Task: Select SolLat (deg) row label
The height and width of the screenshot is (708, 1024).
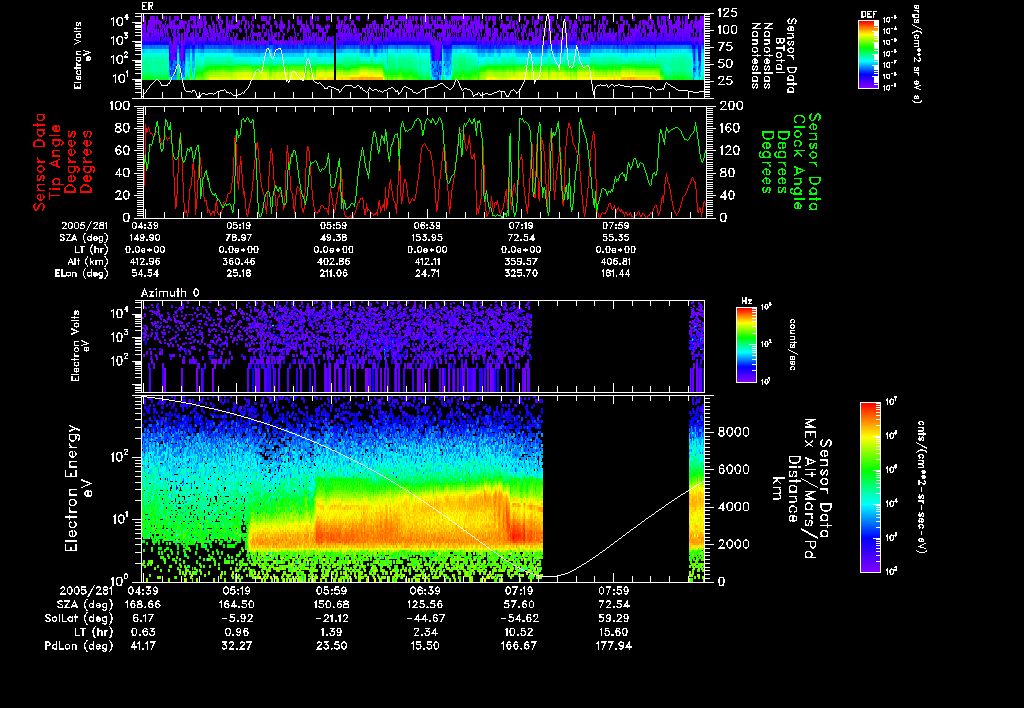Action: click(x=78, y=618)
